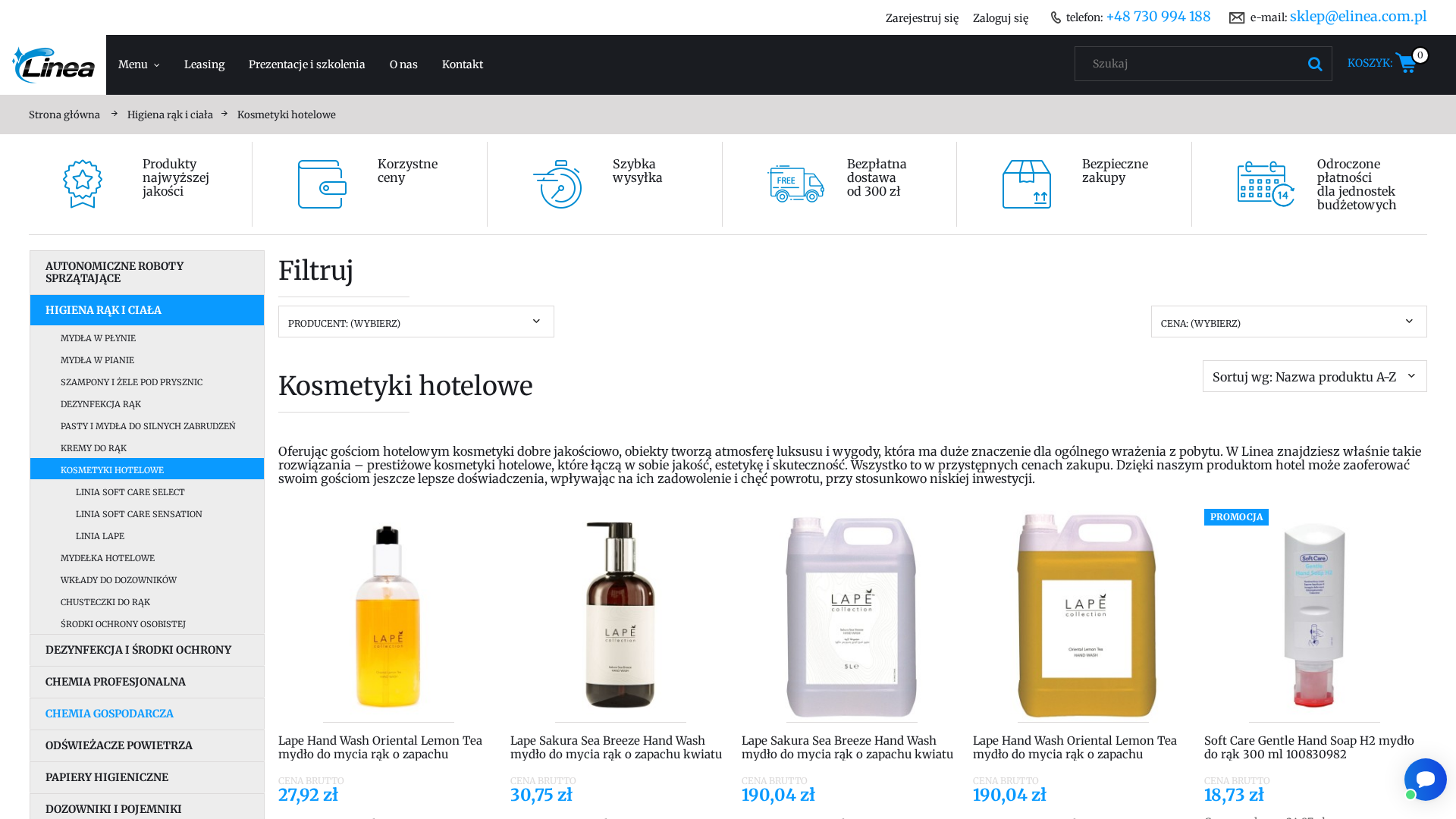Screen dimensions: 1456x819
Task: Click the stopwatch Szybka wysyłka icon
Action: click(557, 184)
